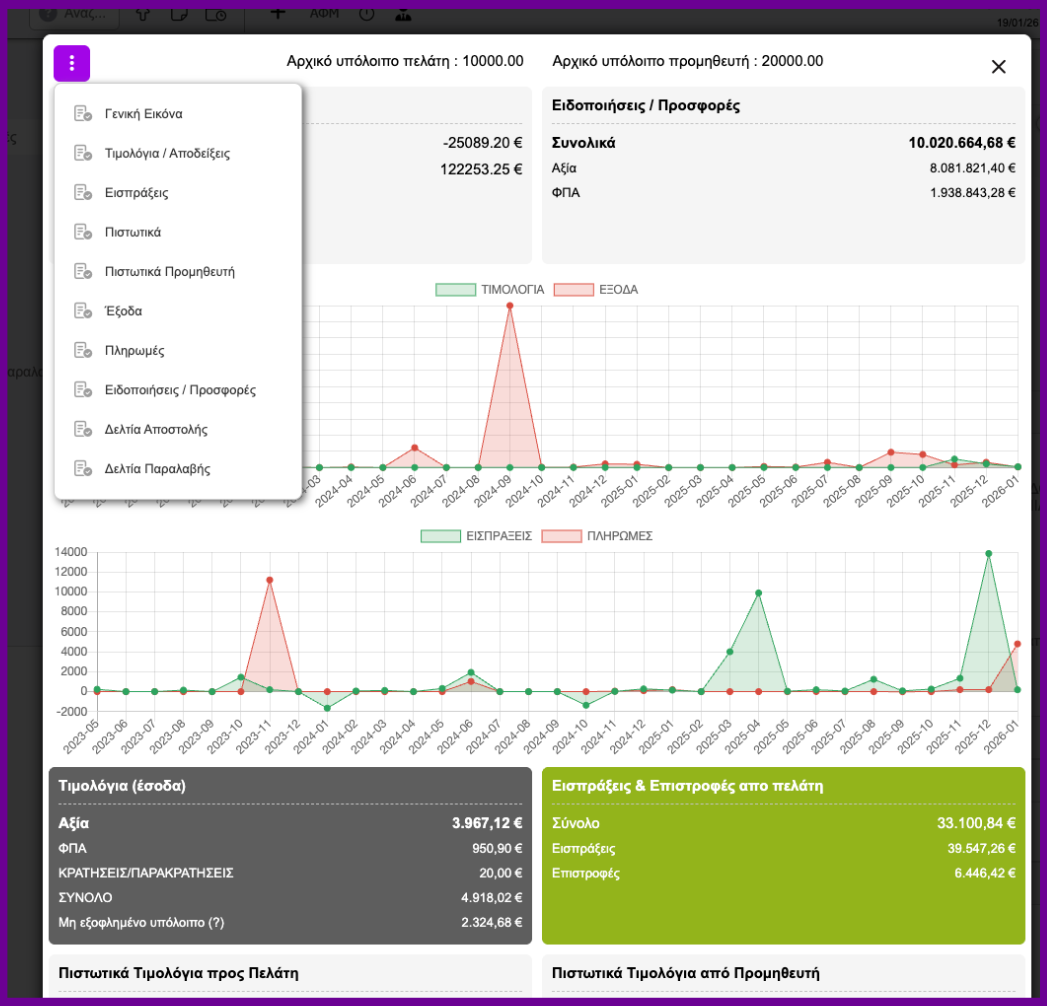Click the icon beside Εισπράξεις menu entry

click(x=83, y=192)
